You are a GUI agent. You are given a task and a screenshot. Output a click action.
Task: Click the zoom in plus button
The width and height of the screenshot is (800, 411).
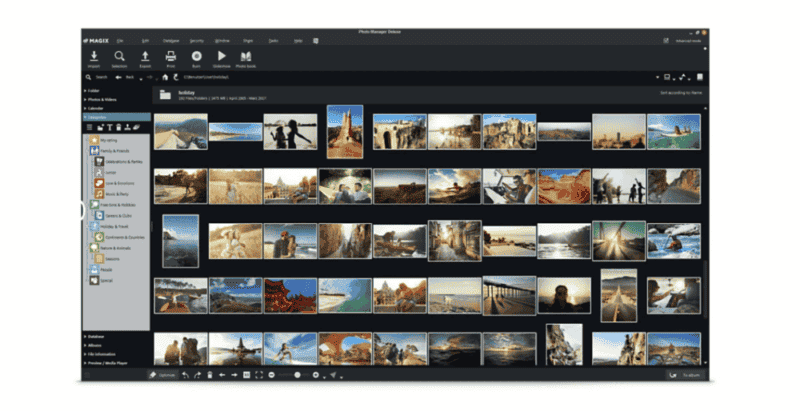point(316,375)
